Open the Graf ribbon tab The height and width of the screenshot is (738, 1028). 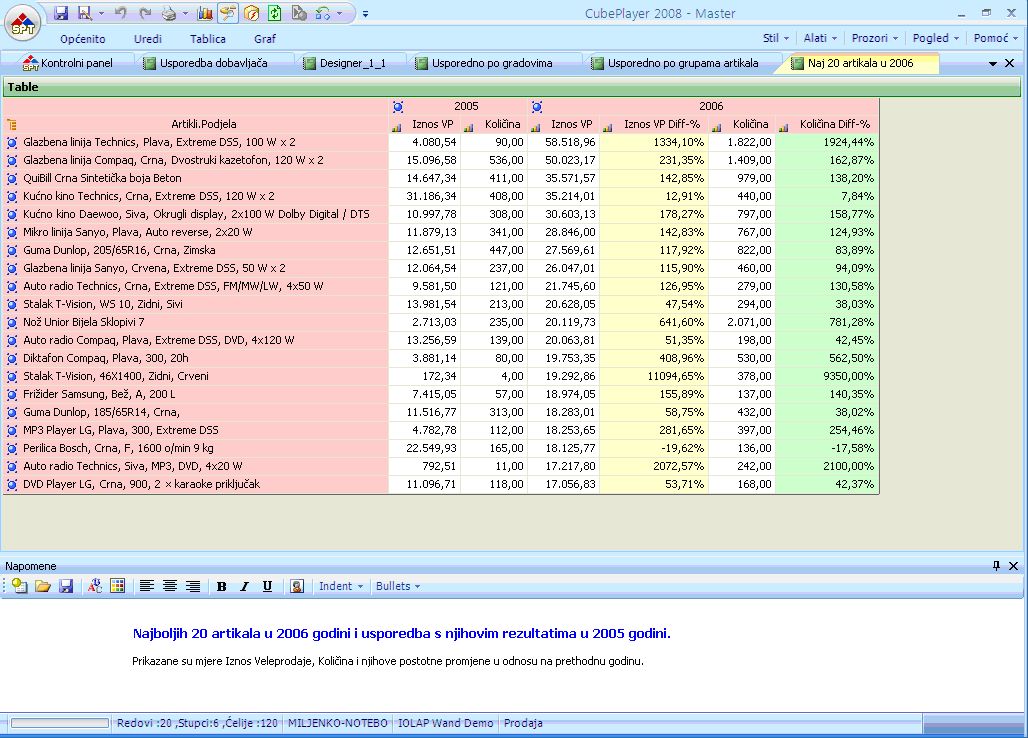click(265, 39)
